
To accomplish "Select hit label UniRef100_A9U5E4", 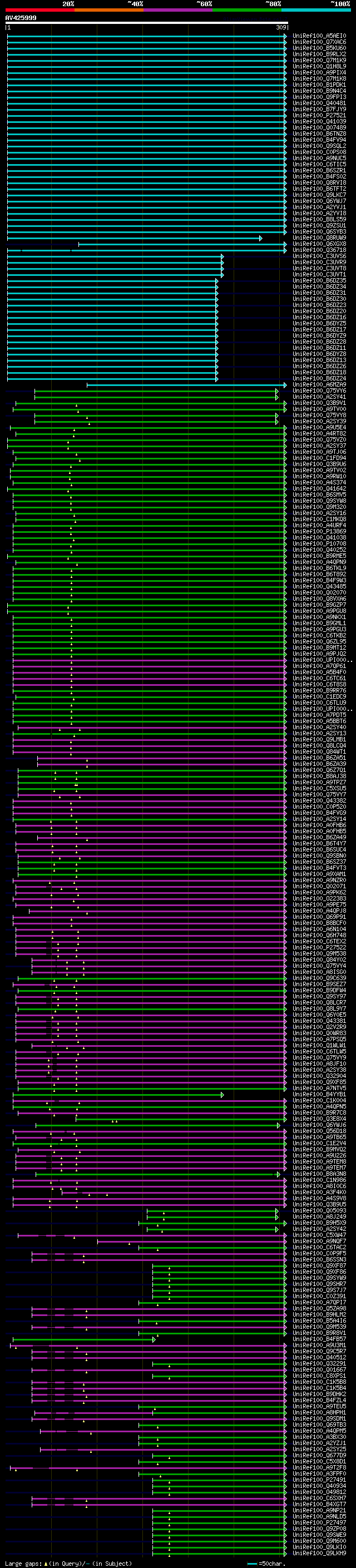I will (319, 428).
